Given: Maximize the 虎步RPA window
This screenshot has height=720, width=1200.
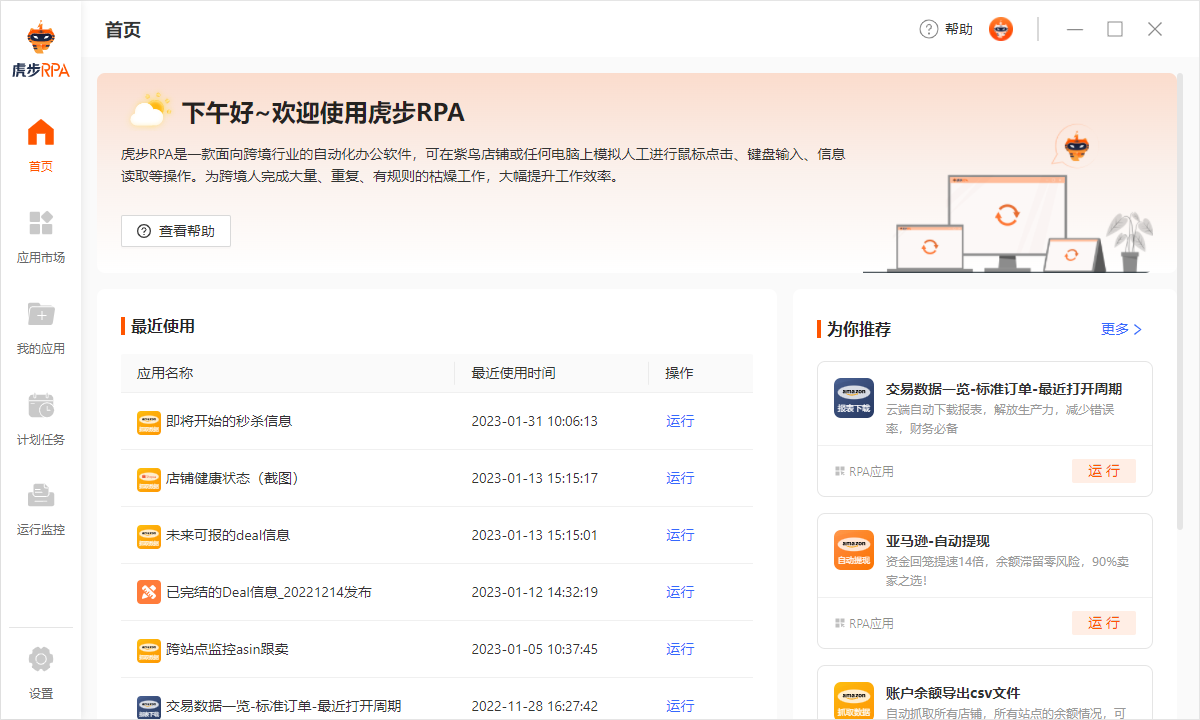Looking at the screenshot, I should (1115, 29).
